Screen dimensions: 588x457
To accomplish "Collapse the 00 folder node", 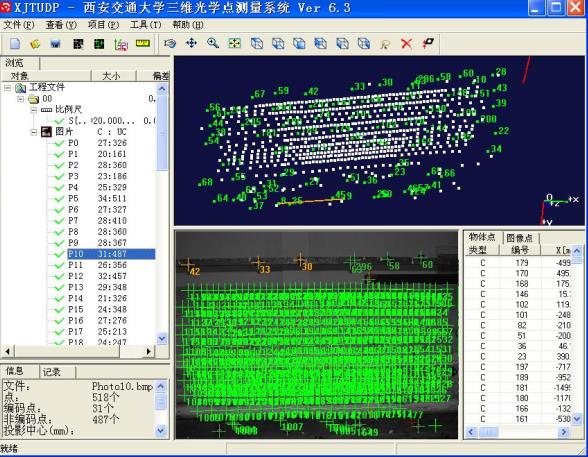I will pos(21,99).
